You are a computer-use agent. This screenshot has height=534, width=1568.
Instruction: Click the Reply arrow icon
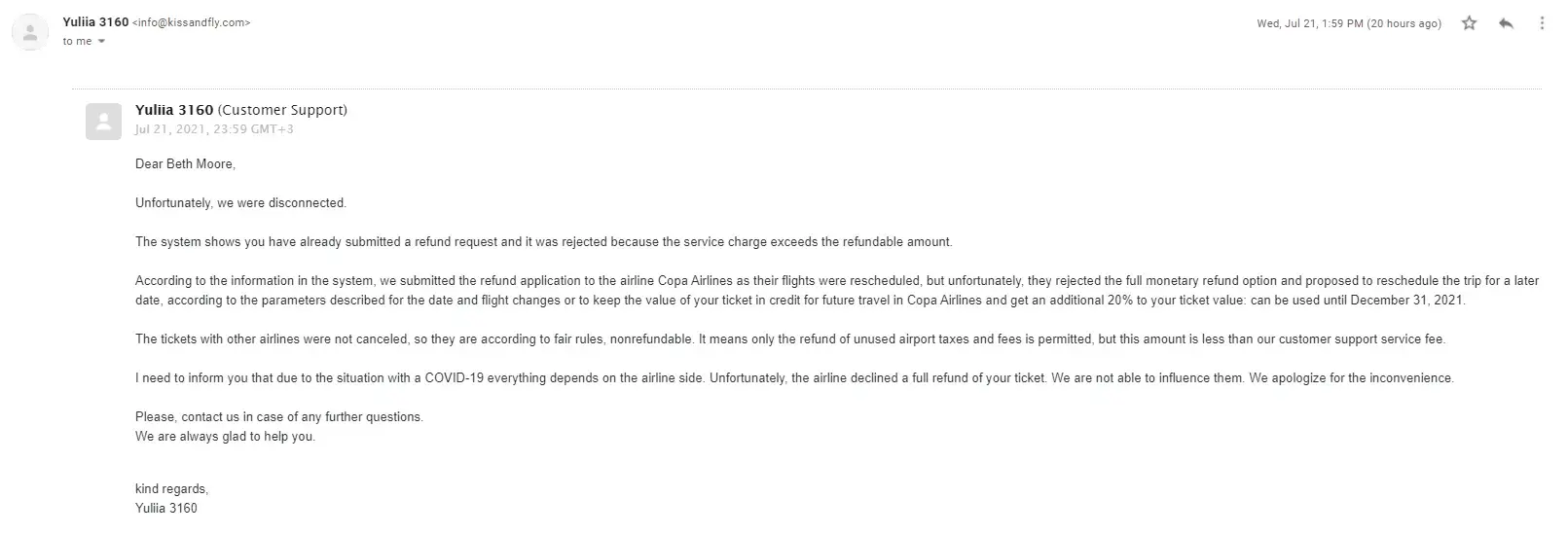(x=1506, y=23)
